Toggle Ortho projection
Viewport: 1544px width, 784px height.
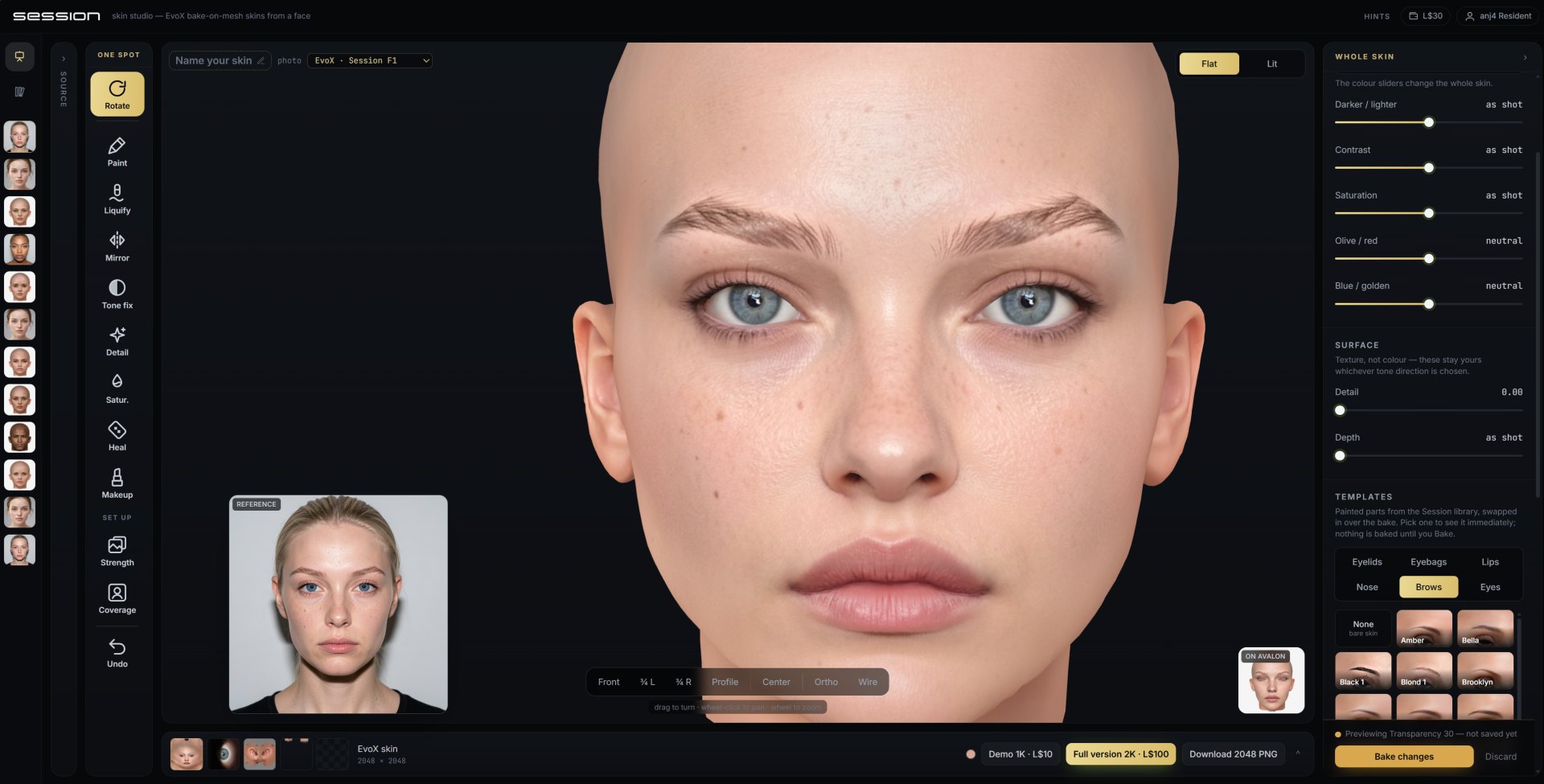(826, 682)
